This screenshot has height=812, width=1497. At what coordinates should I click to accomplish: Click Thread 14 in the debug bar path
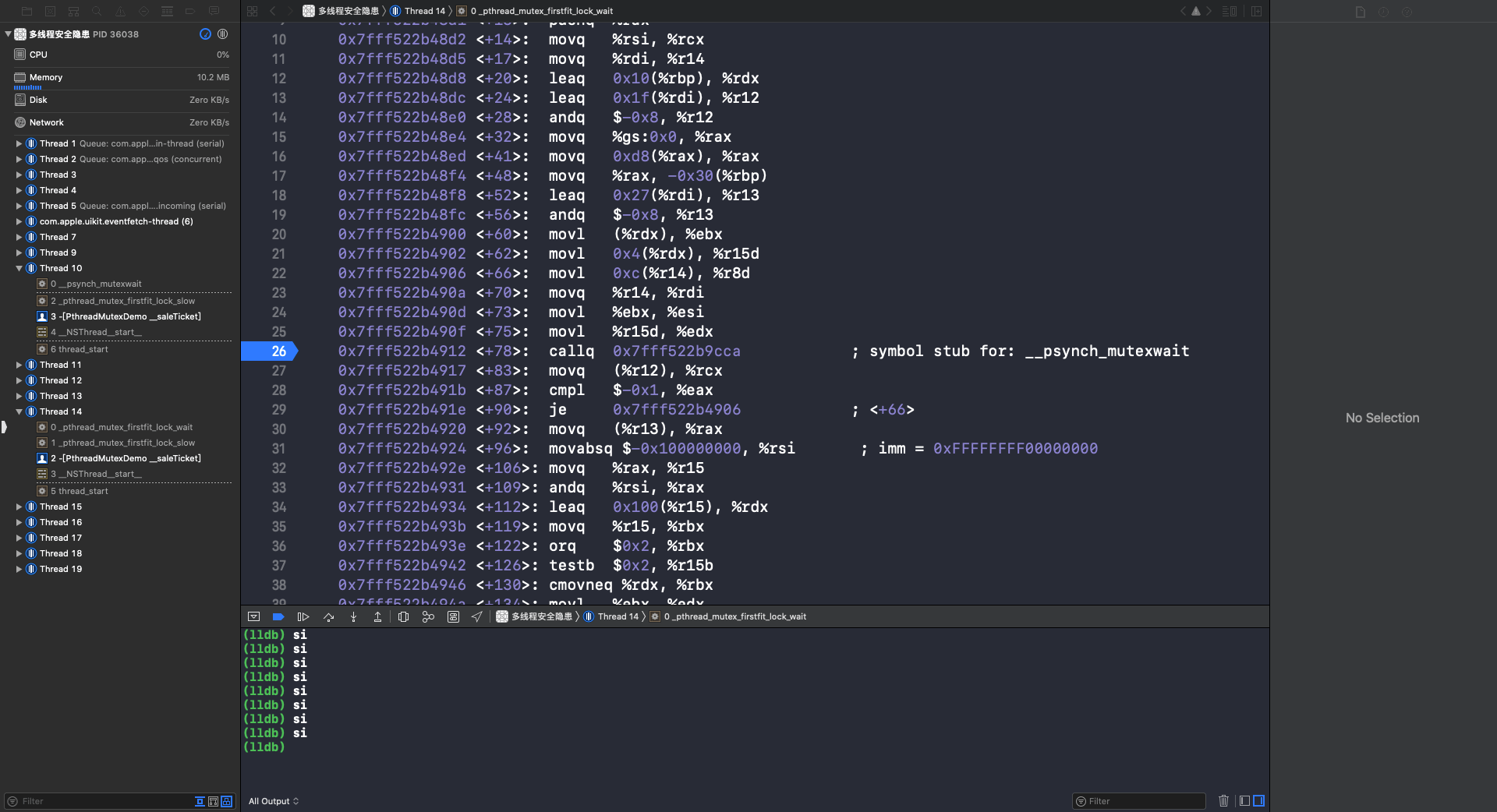point(610,616)
